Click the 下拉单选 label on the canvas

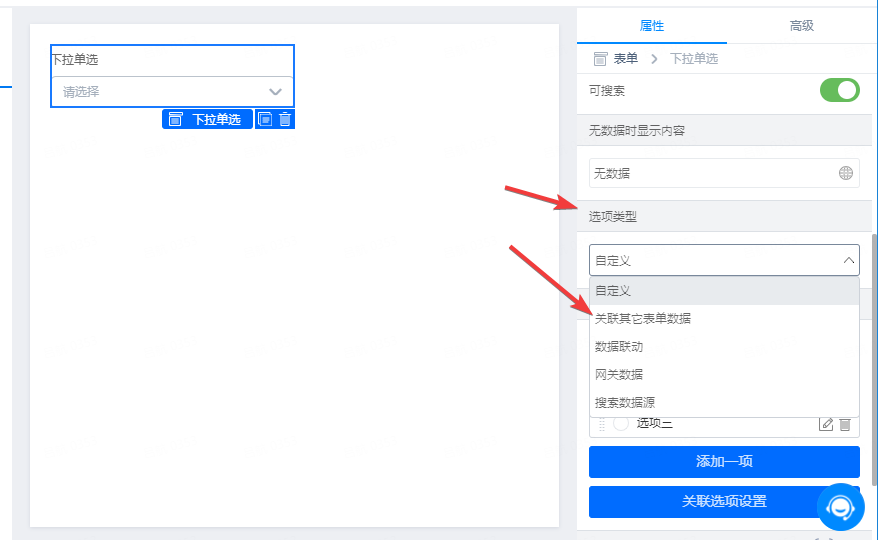(x=75, y=59)
